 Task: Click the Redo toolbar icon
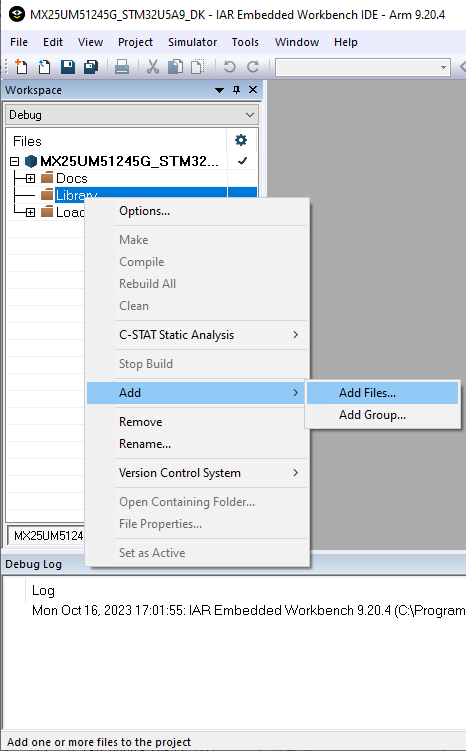pyautogui.click(x=253, y=67)
